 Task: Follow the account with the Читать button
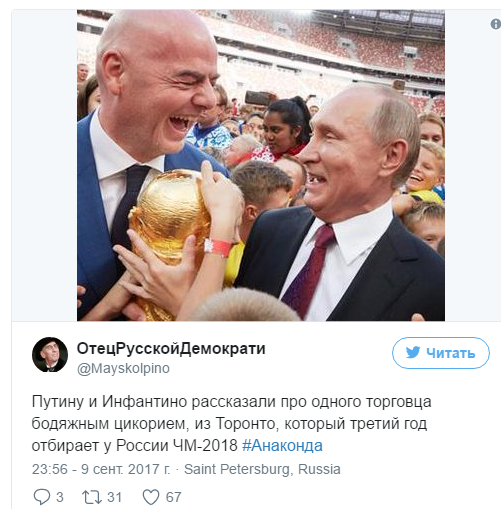click(441, 353)
